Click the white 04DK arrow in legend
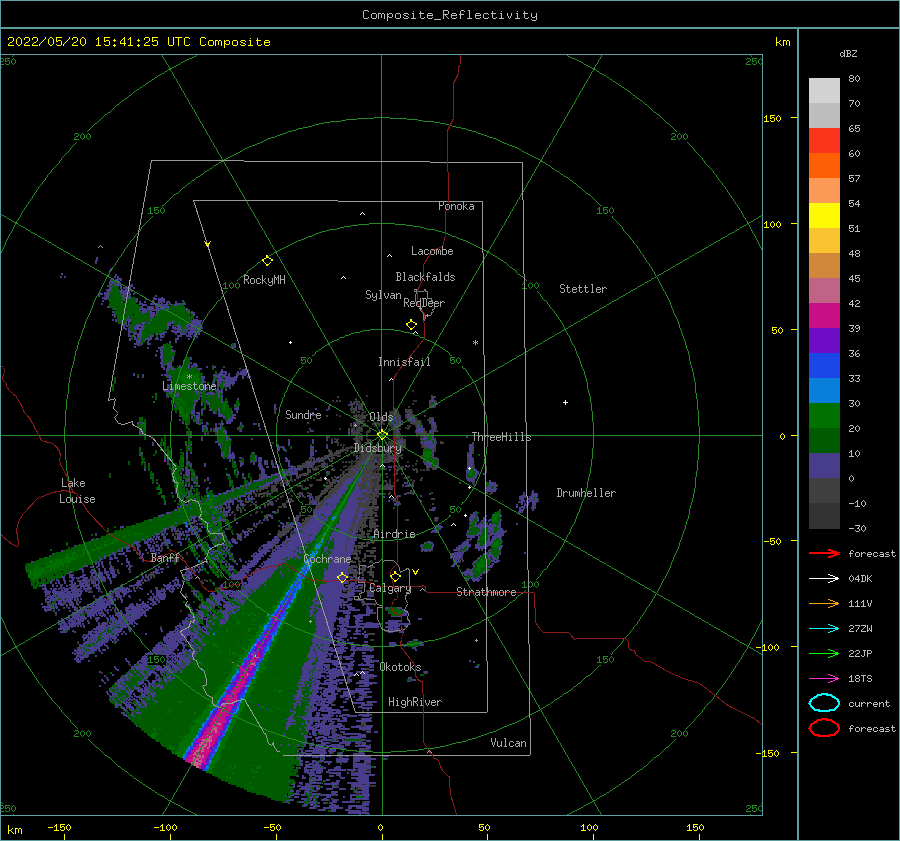Image resolution: width=900 pixels, height=841 pixels. (x=824, y=579)
